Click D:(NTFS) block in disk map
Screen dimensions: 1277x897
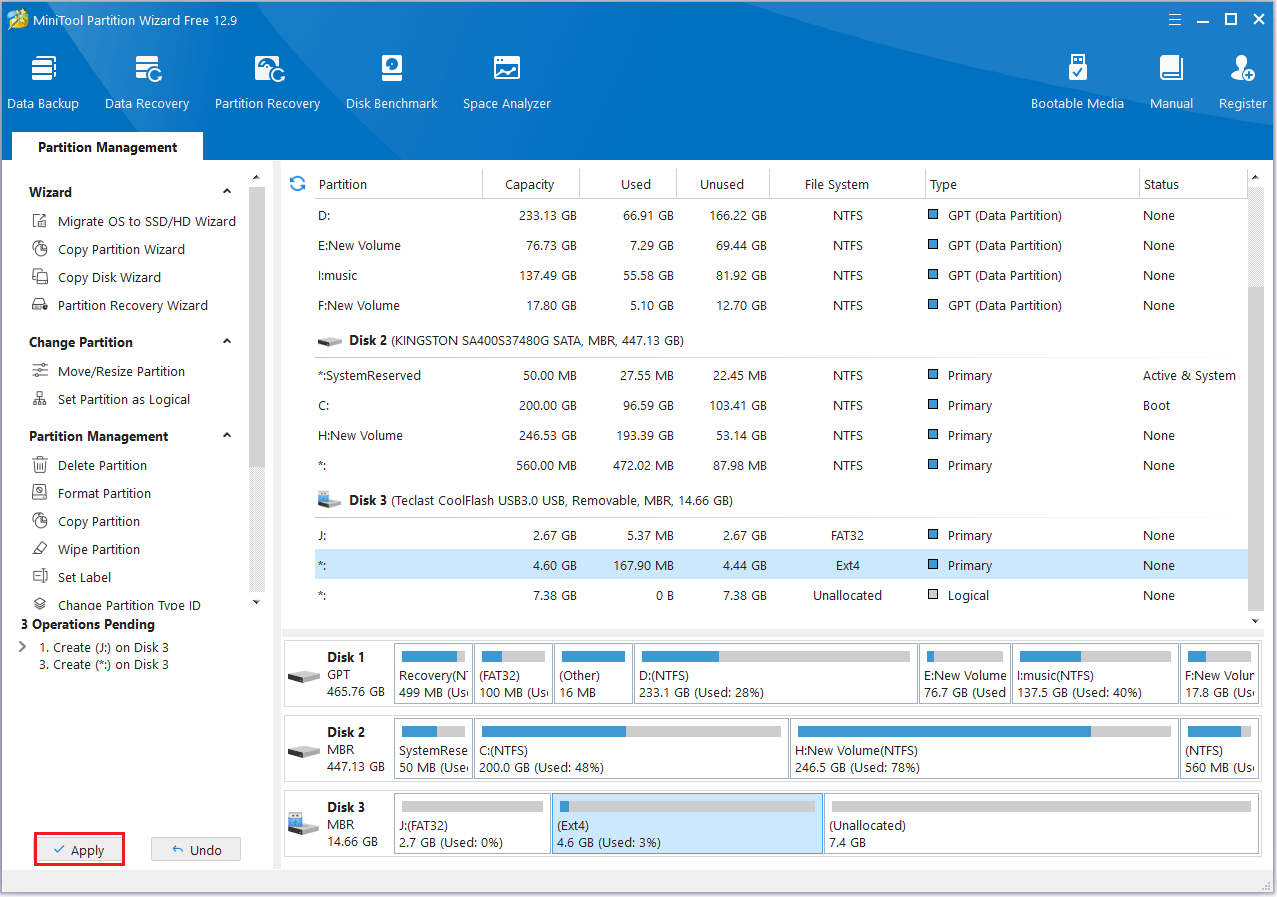pyautogui.click(x=775, y=674)
